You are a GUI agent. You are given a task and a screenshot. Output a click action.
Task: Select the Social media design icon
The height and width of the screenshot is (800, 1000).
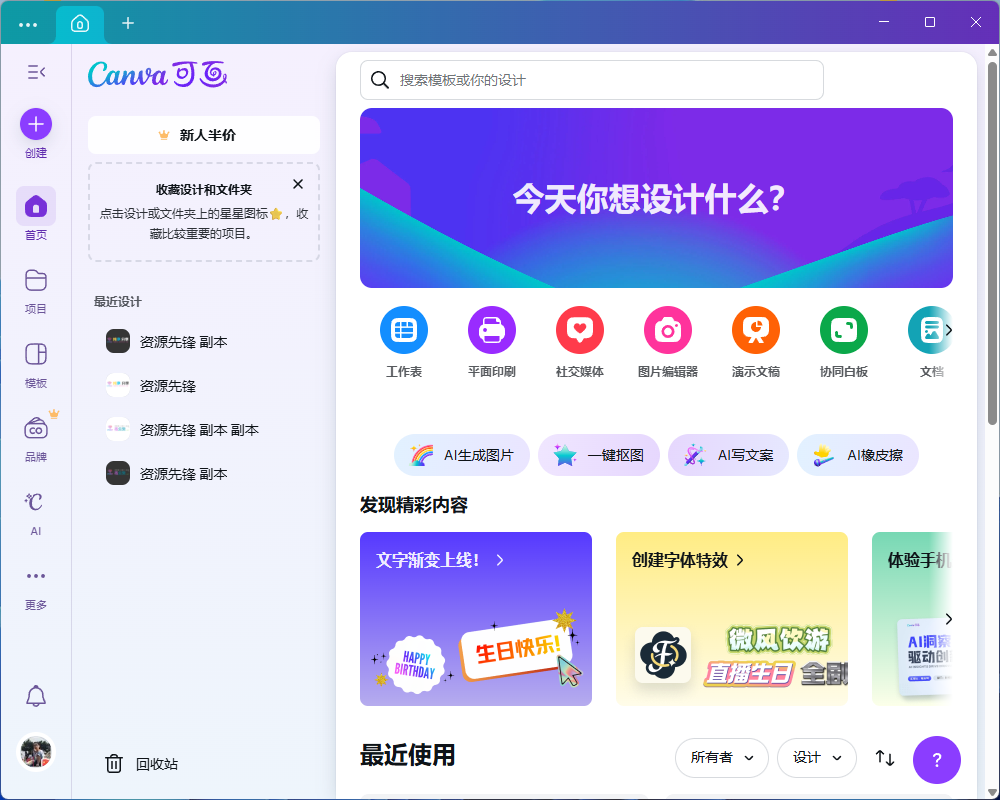pyautogui.click(x=580, y=330)
